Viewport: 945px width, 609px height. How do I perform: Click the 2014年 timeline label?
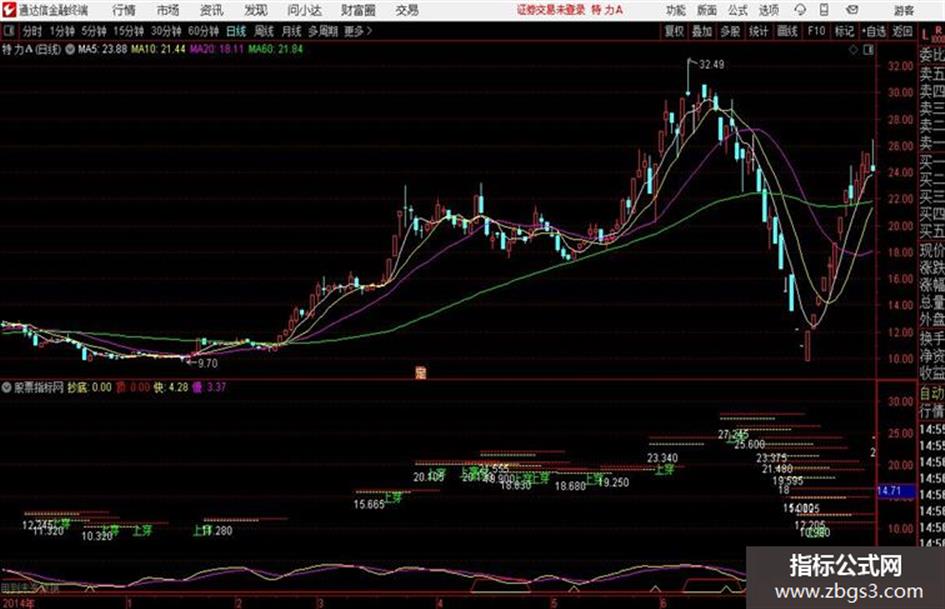click(x=19, y=602)
